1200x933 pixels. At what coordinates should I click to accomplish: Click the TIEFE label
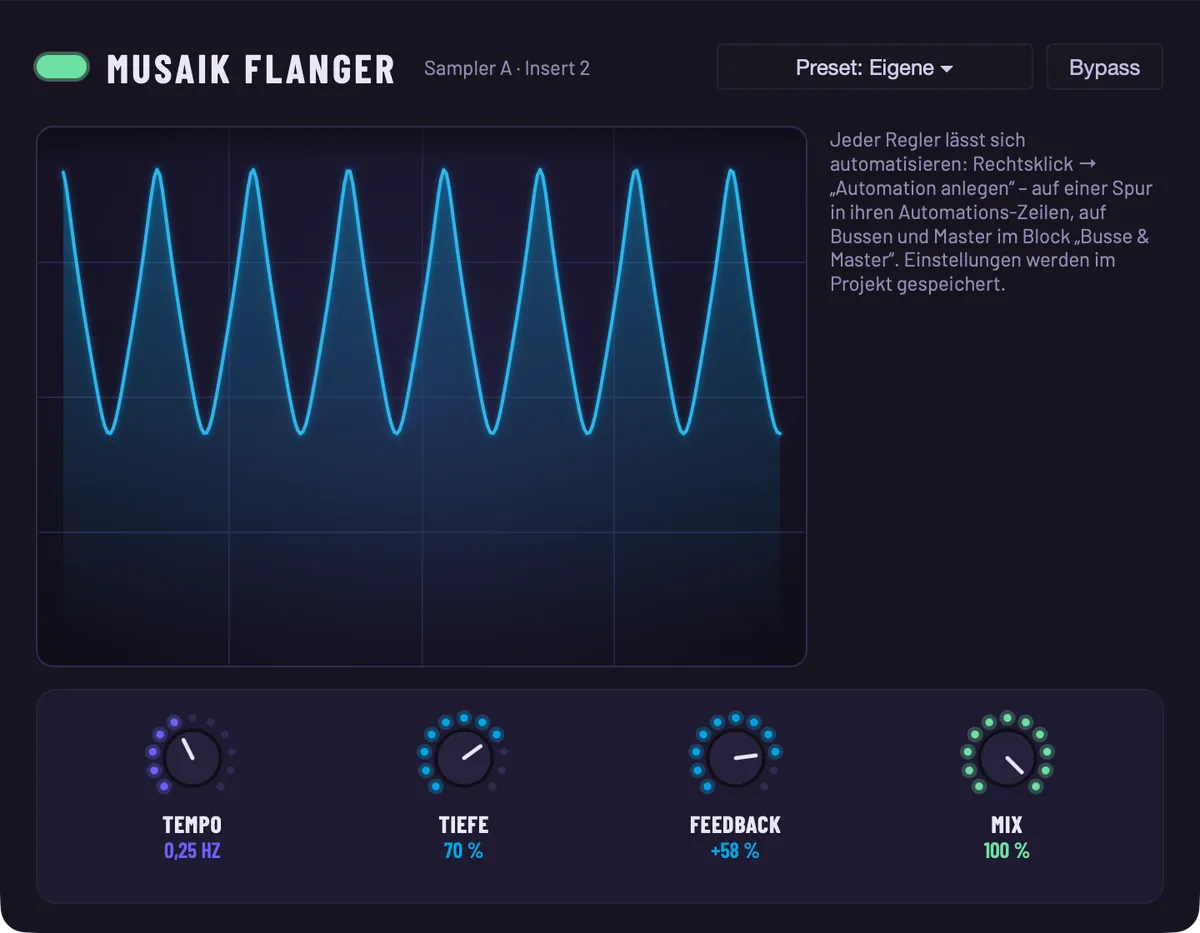click(464, 825)
